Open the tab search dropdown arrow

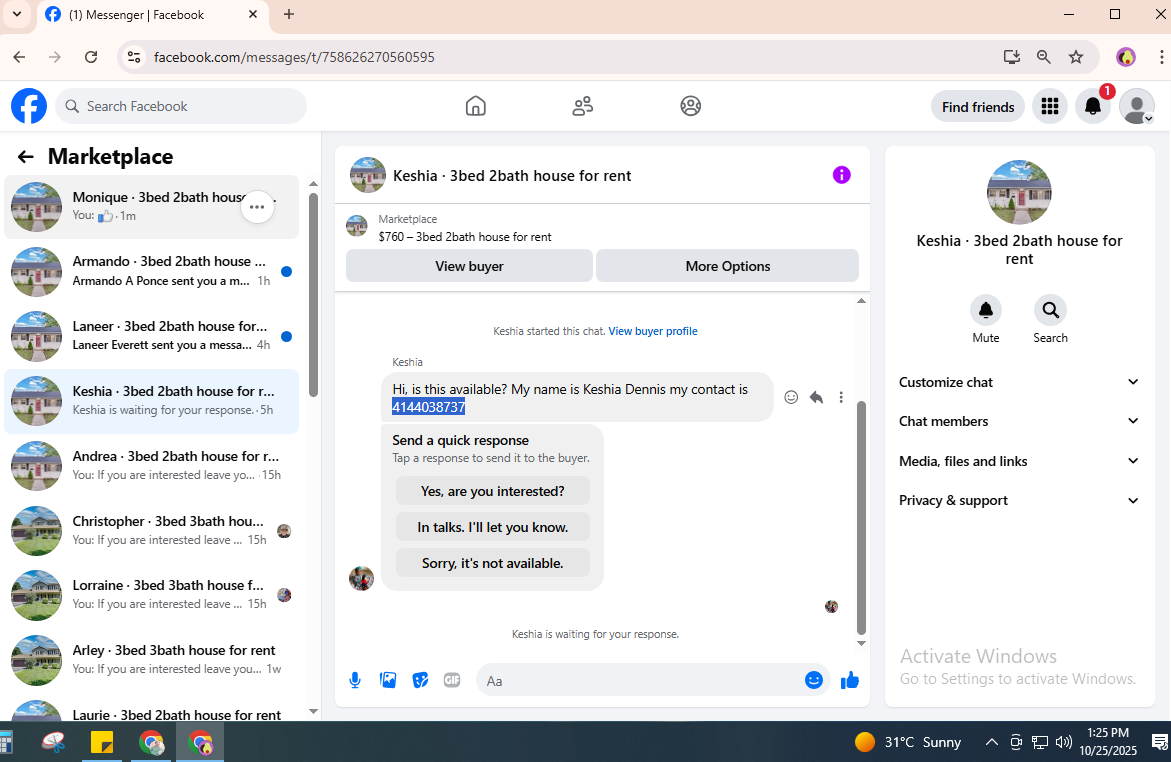pos(16,14)
